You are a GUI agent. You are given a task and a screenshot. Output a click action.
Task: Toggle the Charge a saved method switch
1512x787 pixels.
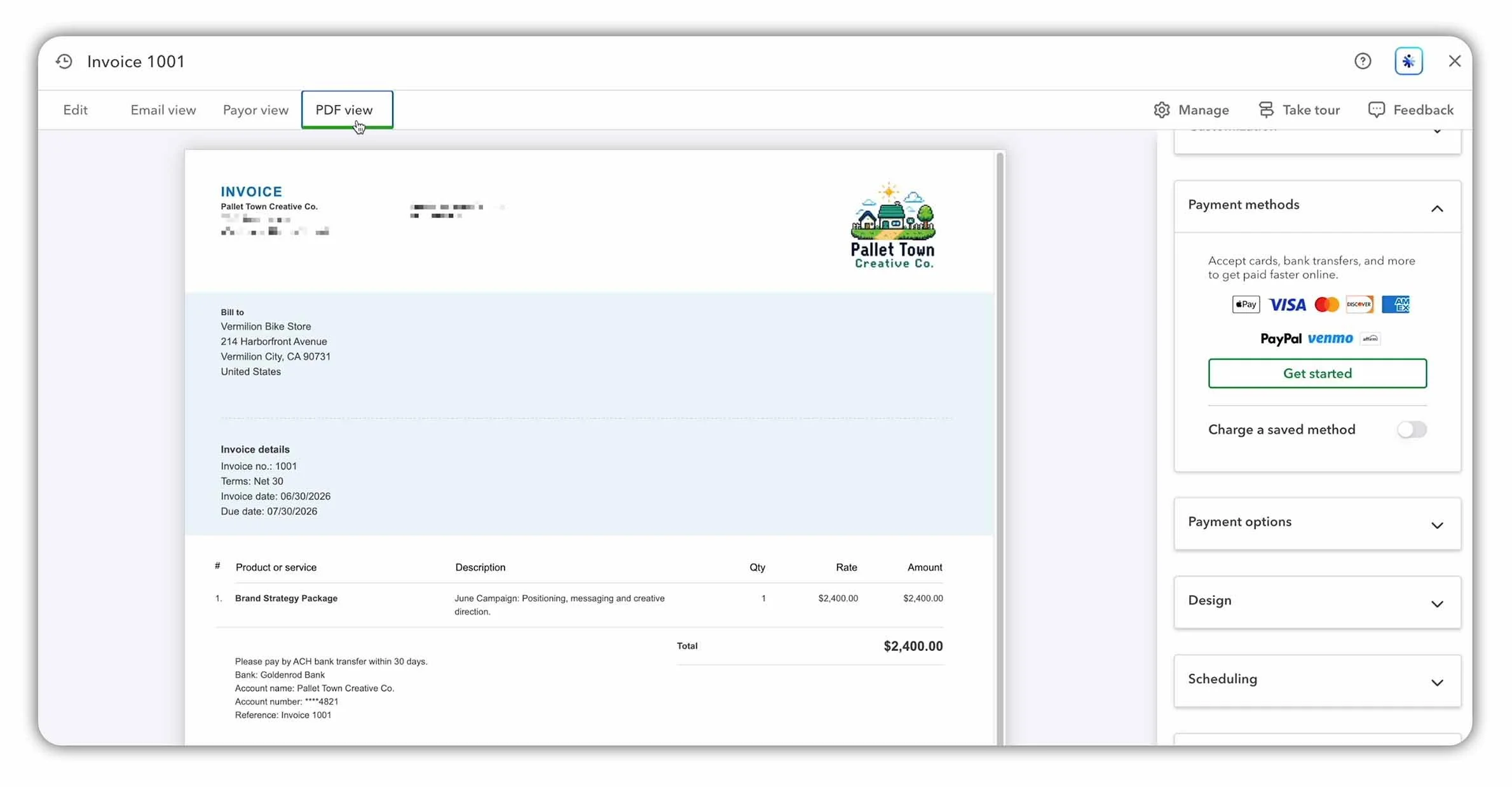pos(1412,430)
